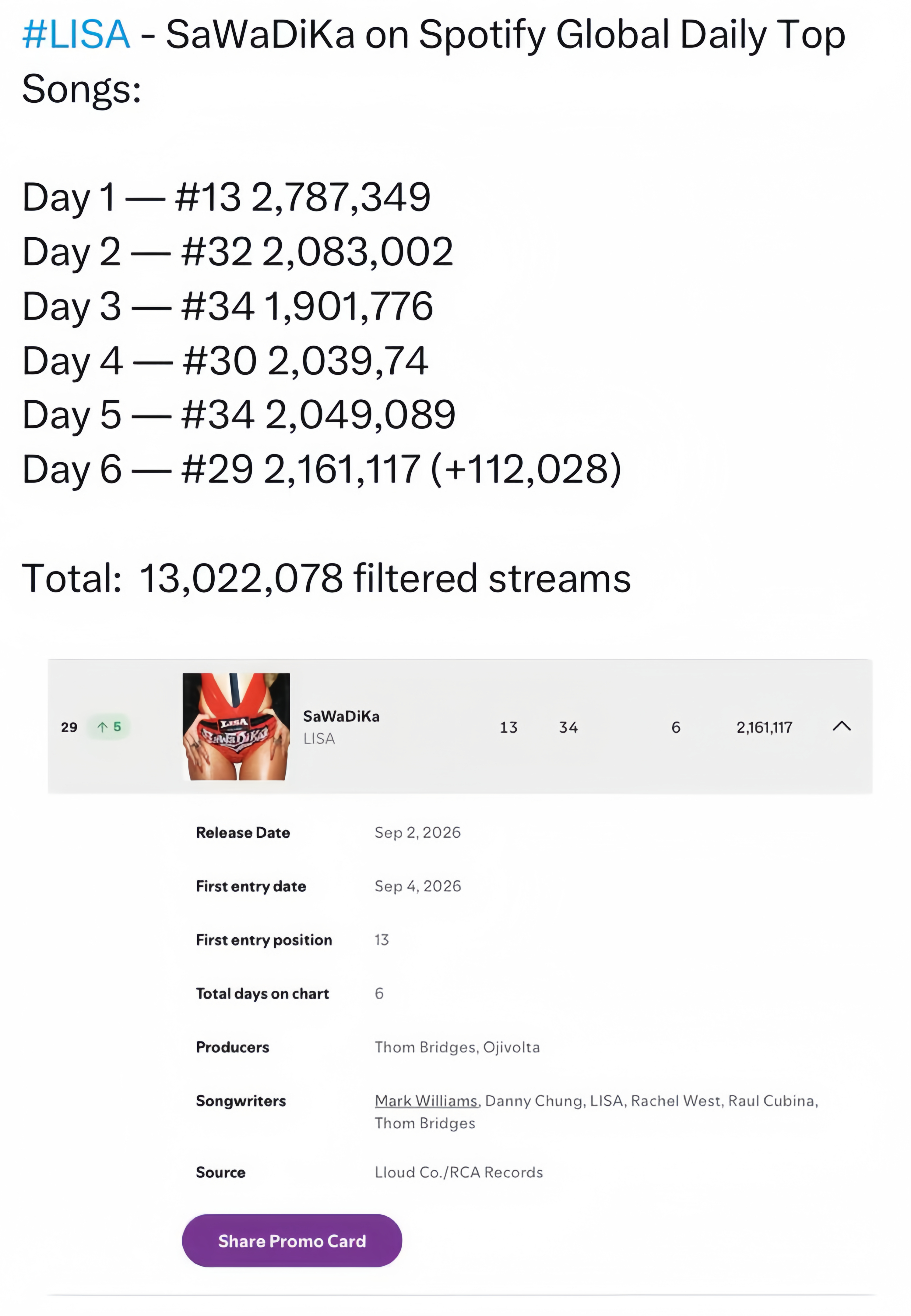Click the Day 6 line in the post
The image size is (911, 1316).
point(321,469)
